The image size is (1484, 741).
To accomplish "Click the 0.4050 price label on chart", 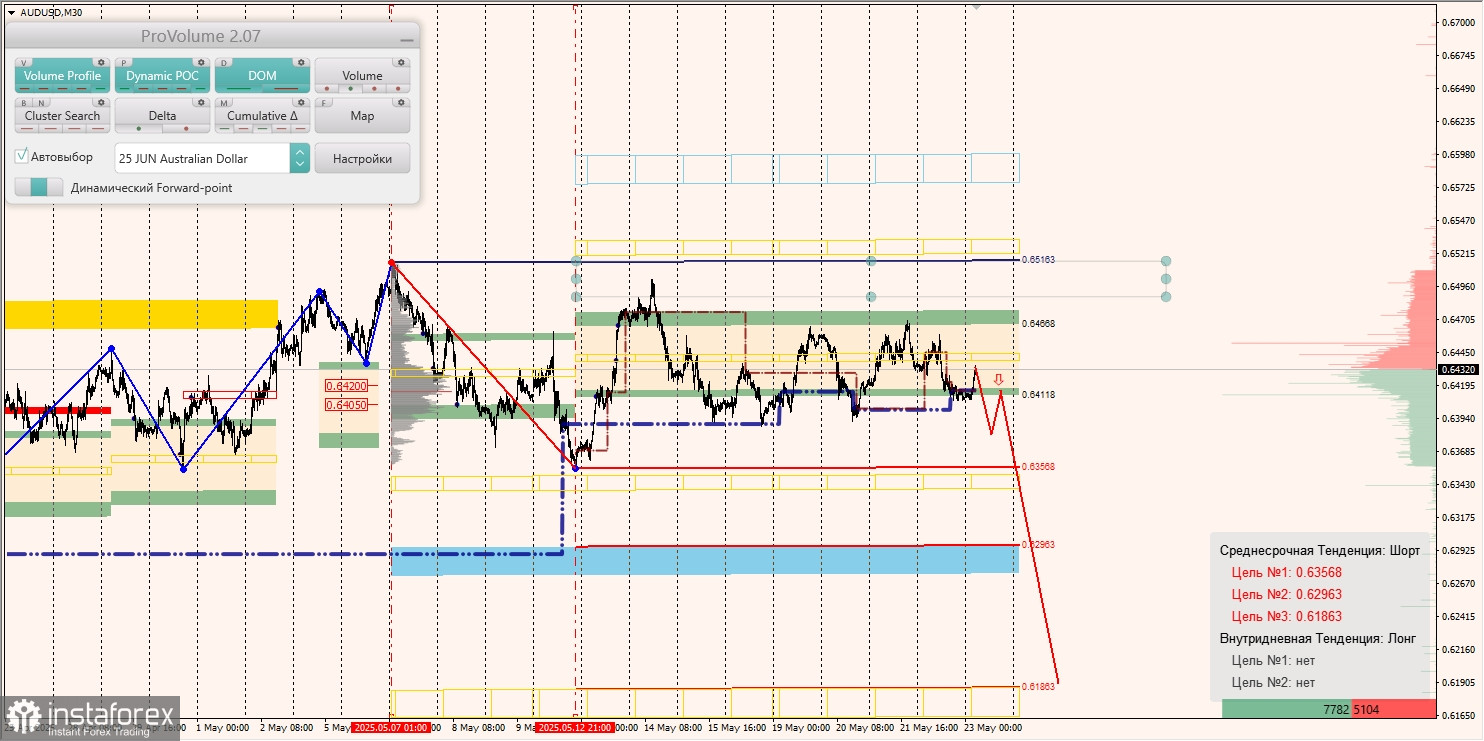I will [x=346, y=405].
